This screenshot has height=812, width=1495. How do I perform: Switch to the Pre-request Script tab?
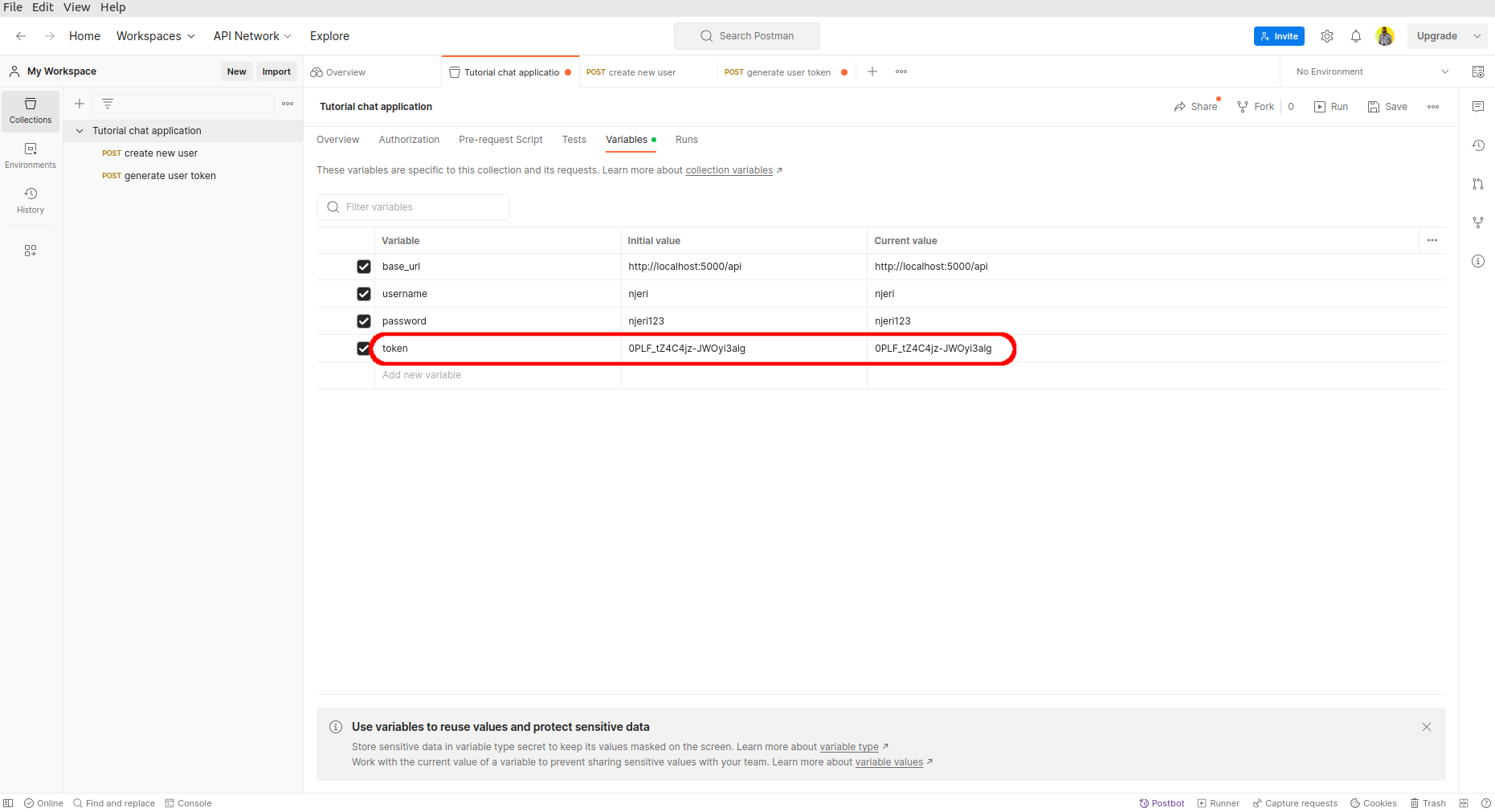(500, 140)
